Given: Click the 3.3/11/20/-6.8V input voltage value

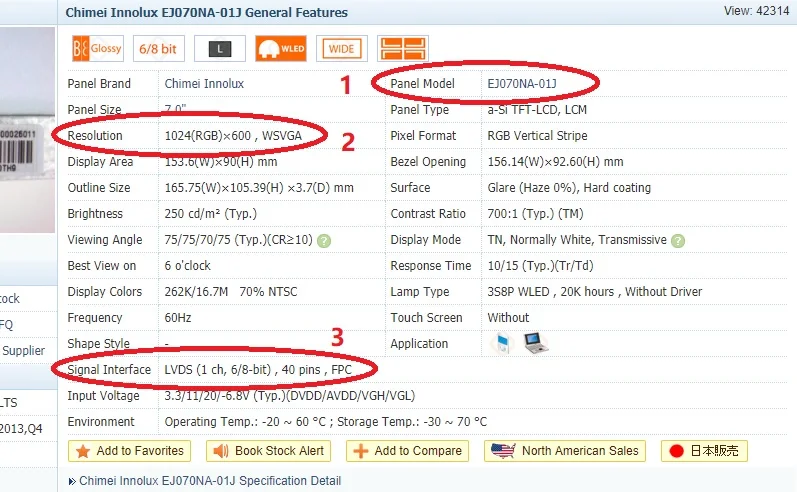Looking at the screenshot, I should (x=290, y=396).
